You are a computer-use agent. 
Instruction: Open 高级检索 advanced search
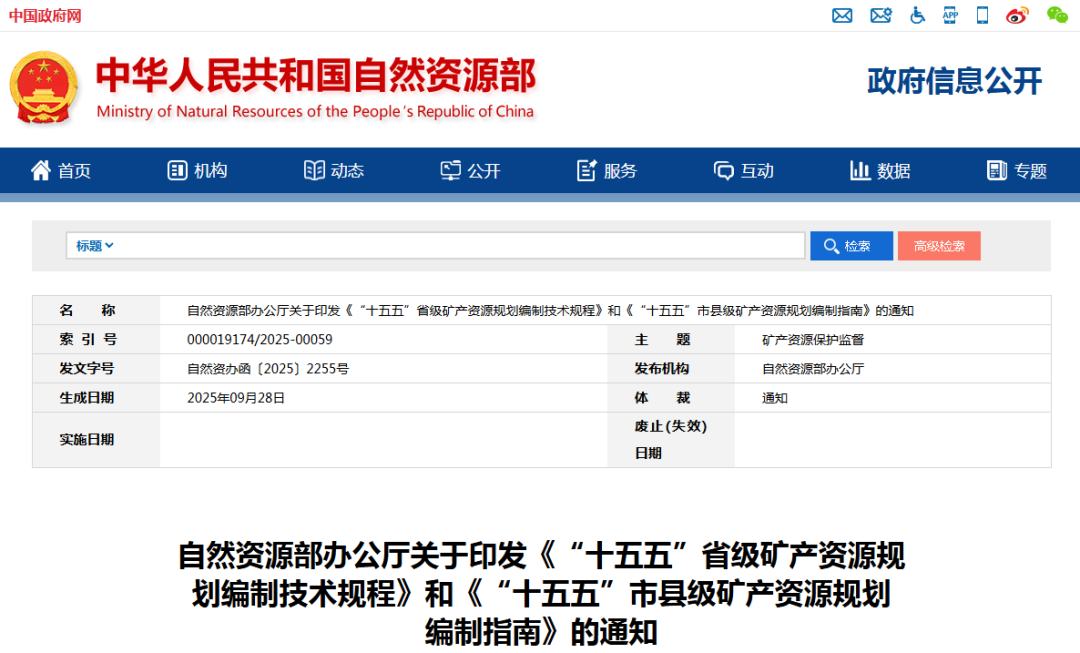(x=939, y=245)
